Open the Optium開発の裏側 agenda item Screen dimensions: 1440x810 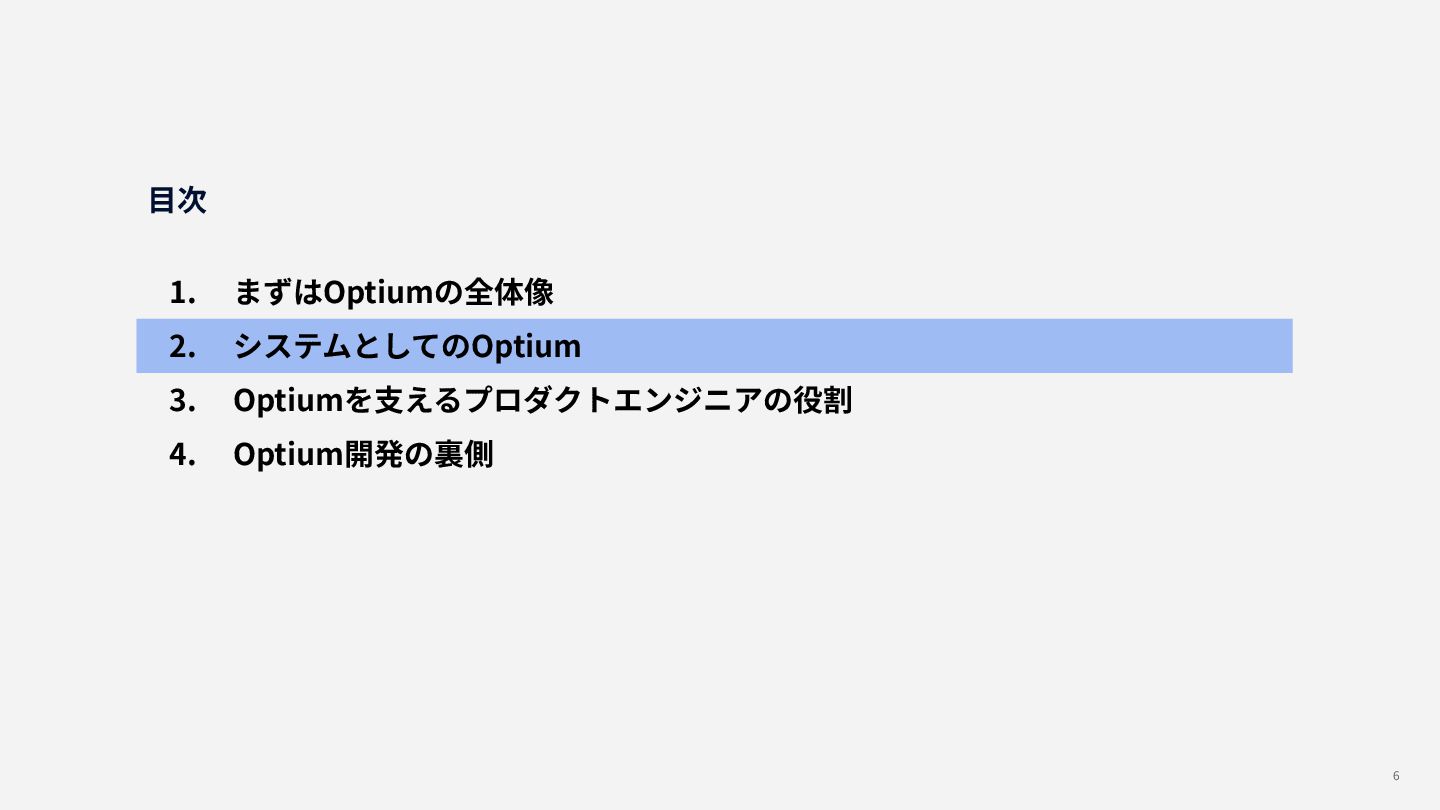click(363, 455)
